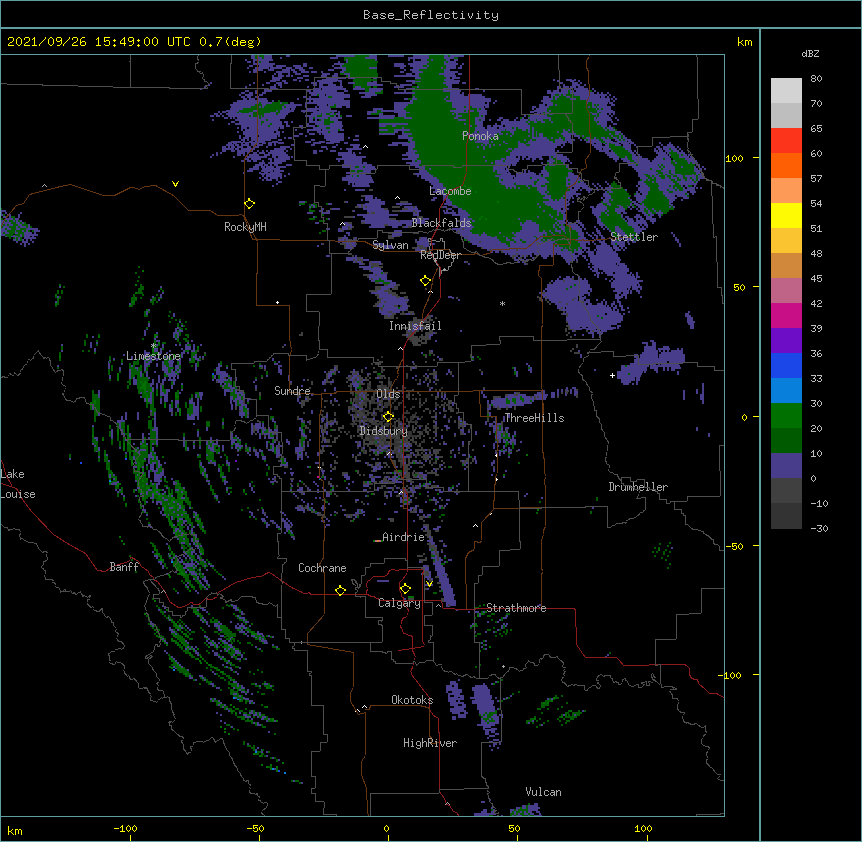Pick the violet 36-39 dBZ swatch
This screenshot has height=842, width=862.
786,341
